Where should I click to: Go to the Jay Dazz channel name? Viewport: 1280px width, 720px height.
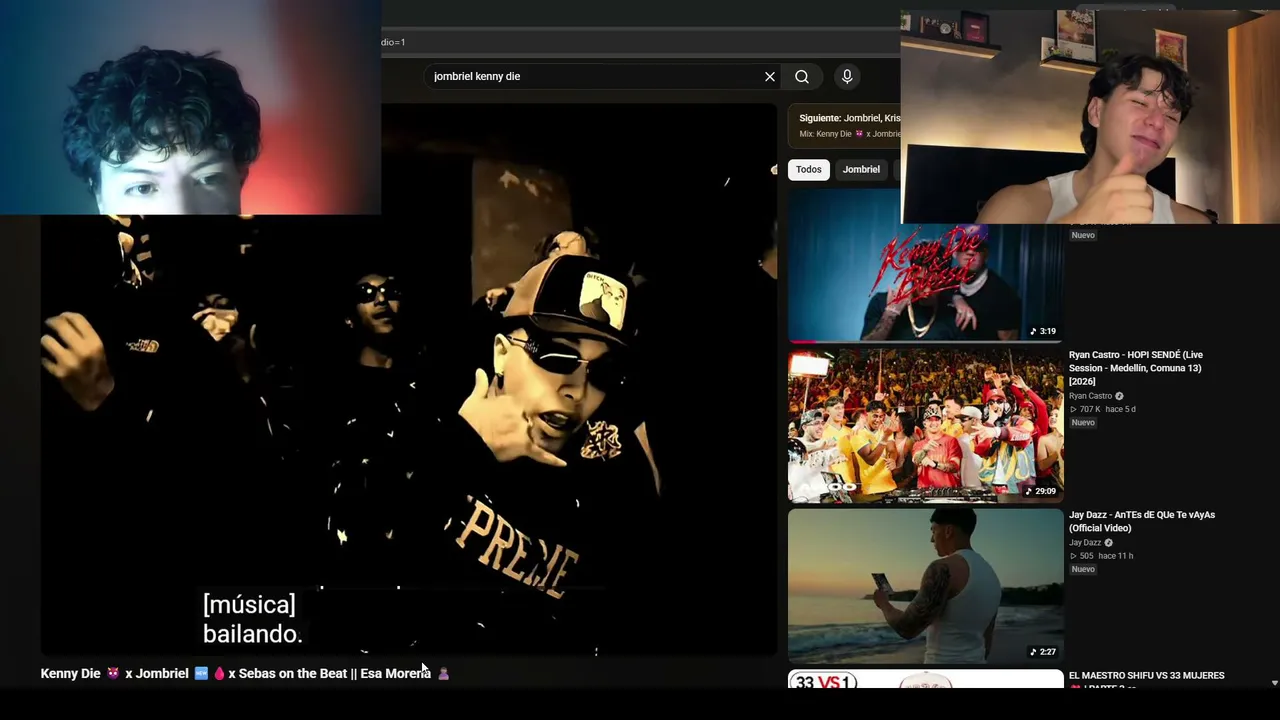tap(1085, 543)
